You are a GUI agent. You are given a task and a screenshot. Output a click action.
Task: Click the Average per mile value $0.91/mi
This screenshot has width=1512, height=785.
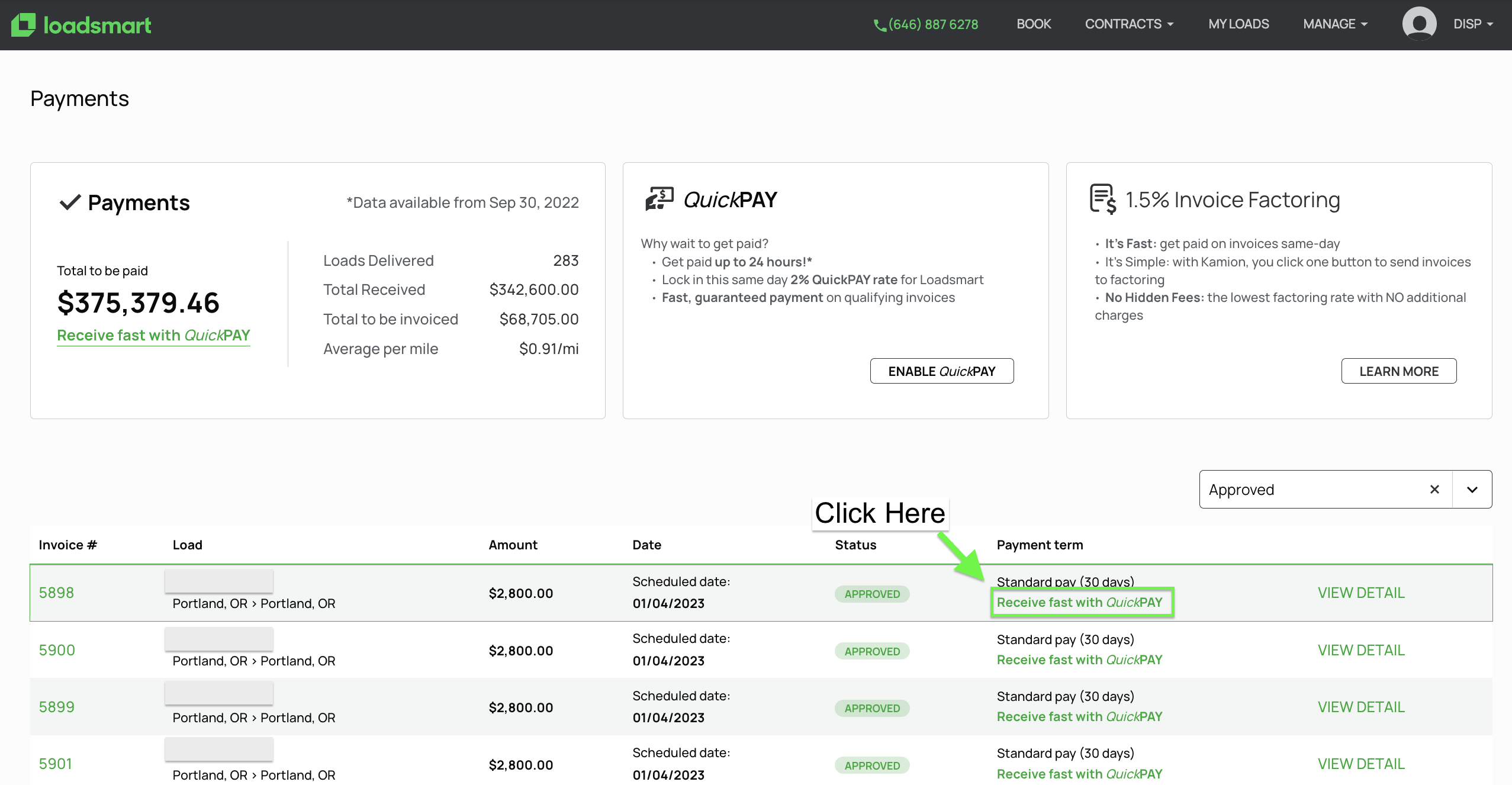(549, 349)
